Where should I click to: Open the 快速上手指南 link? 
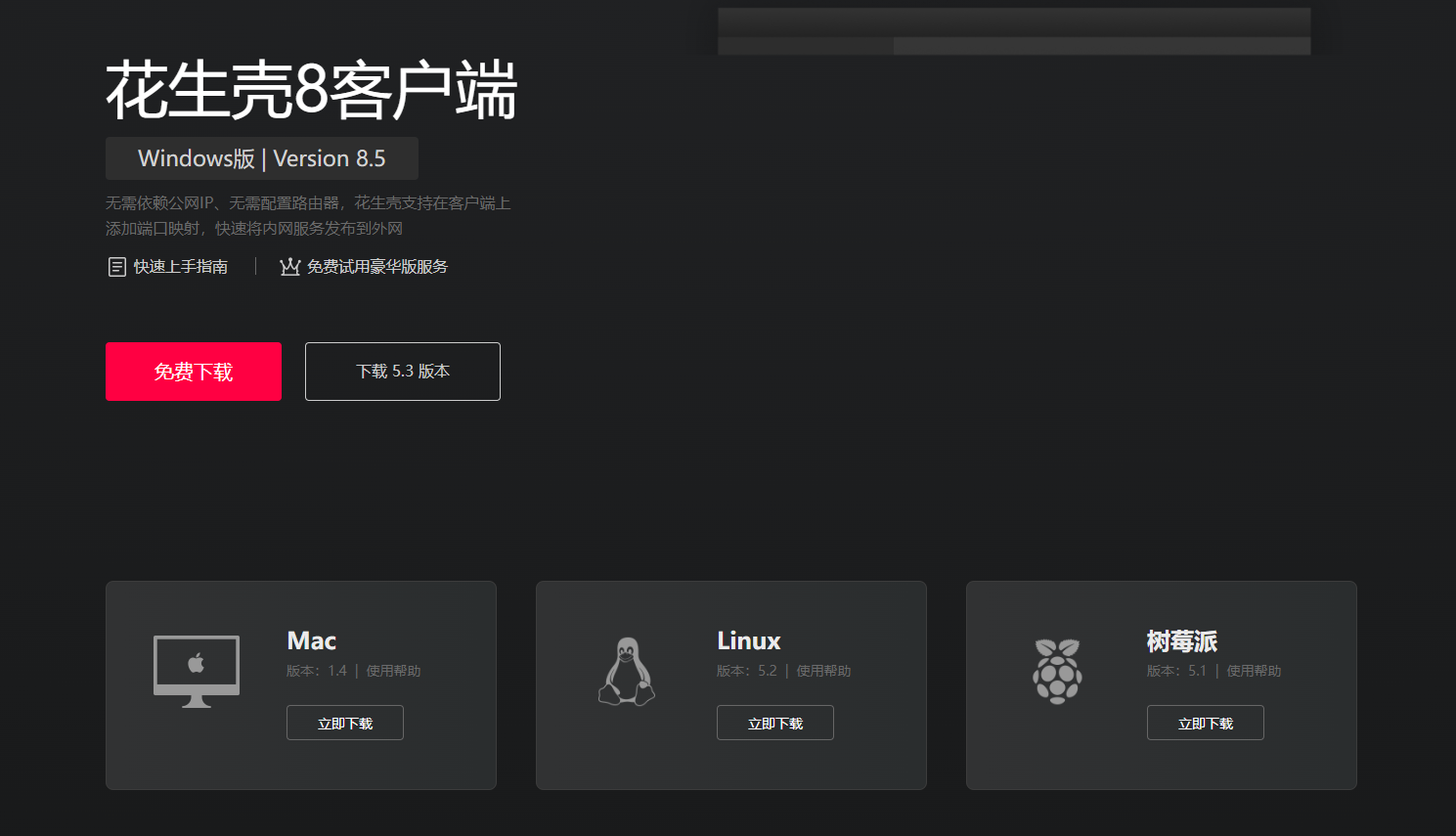pyautogui.click(x=181, y=267)
